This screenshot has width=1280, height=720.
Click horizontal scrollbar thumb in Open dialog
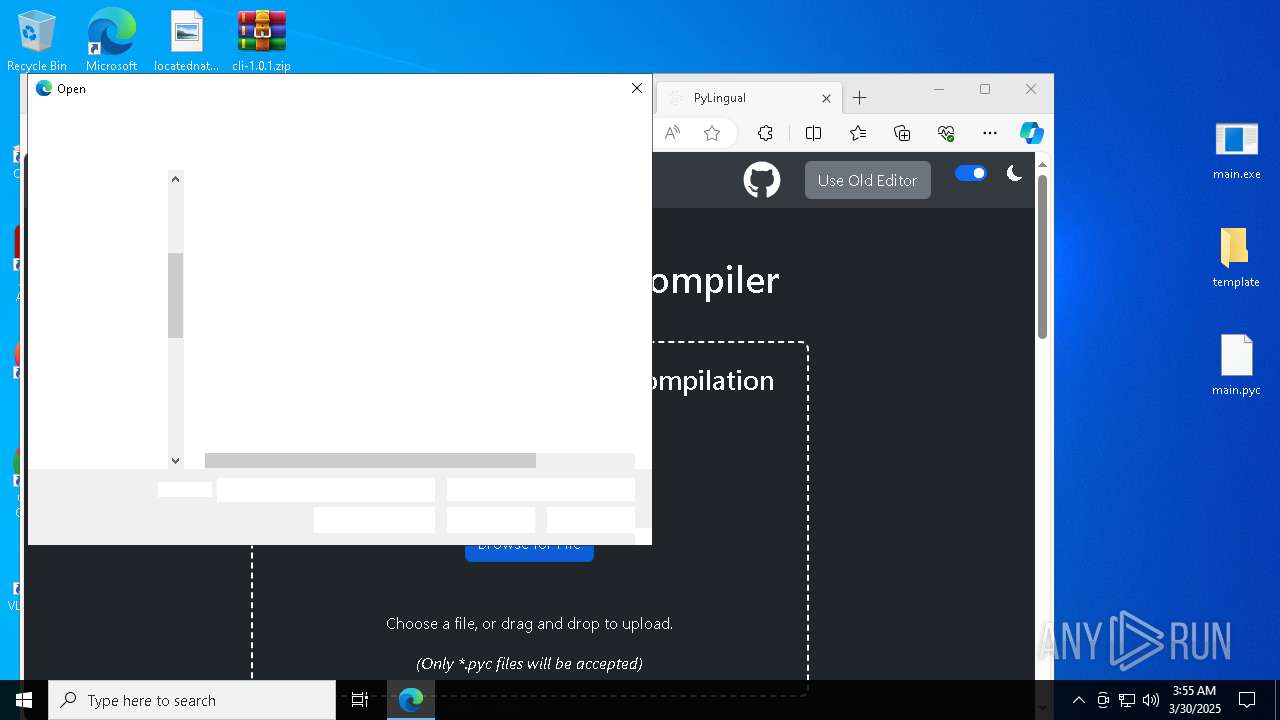(x=370, y=460)
